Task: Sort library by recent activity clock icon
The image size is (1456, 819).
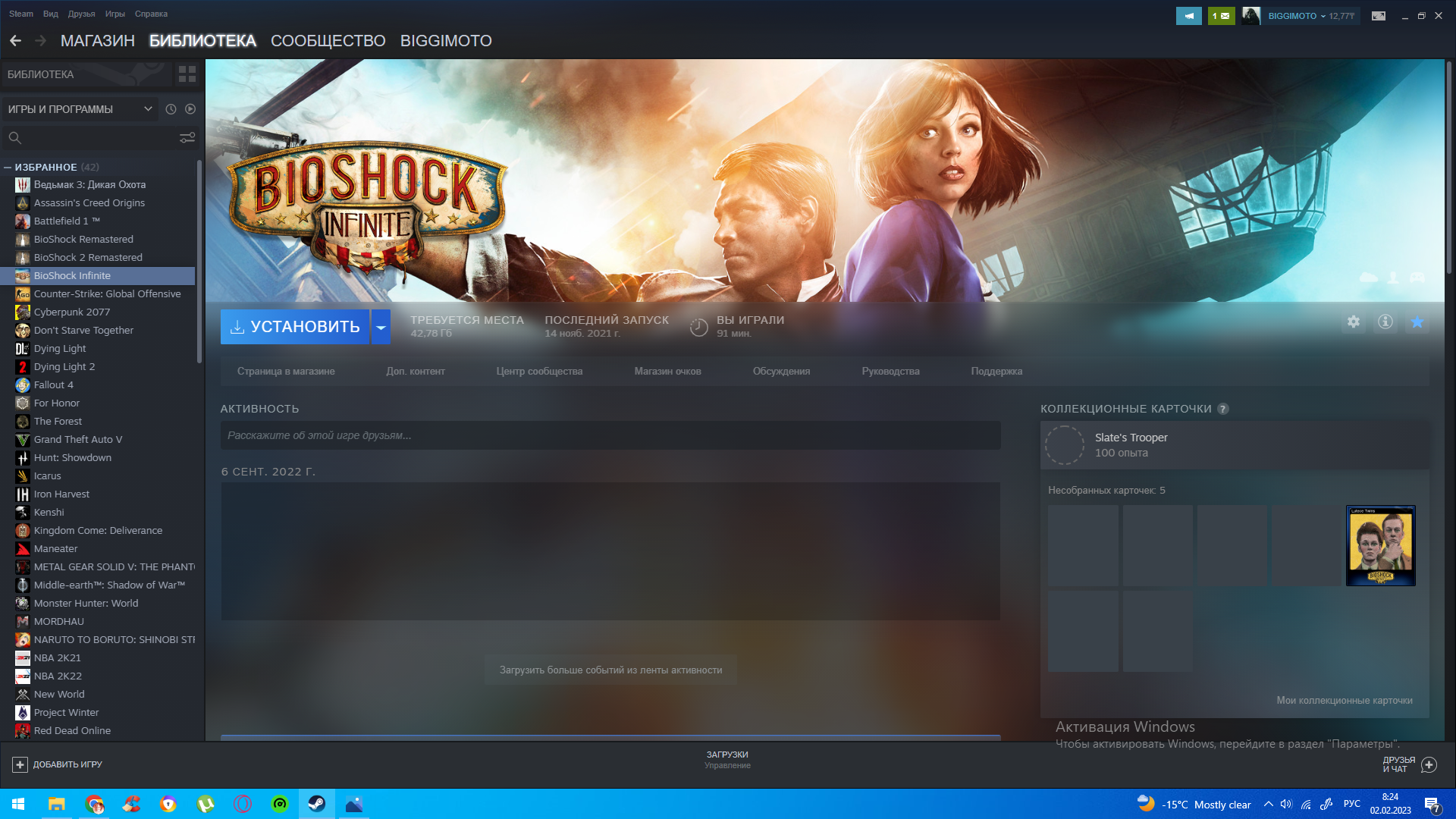Action: (171, 109)
